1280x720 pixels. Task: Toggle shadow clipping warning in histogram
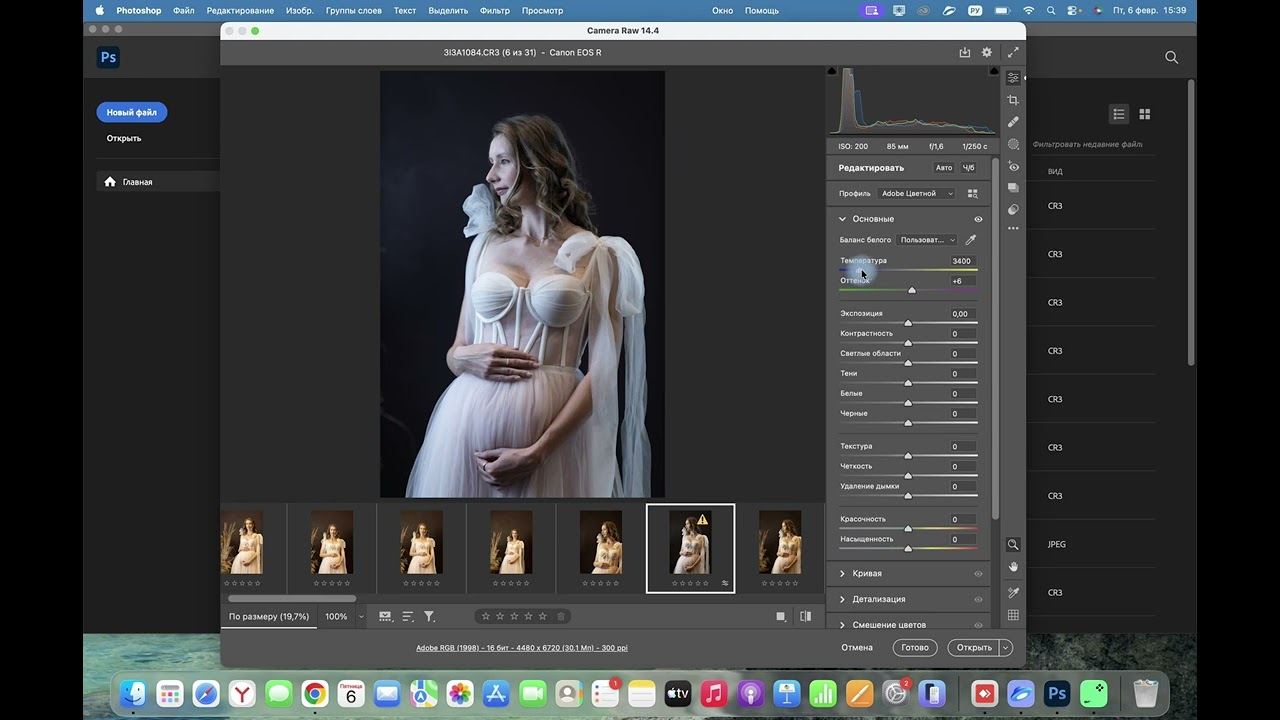click(x=832, y=71)
